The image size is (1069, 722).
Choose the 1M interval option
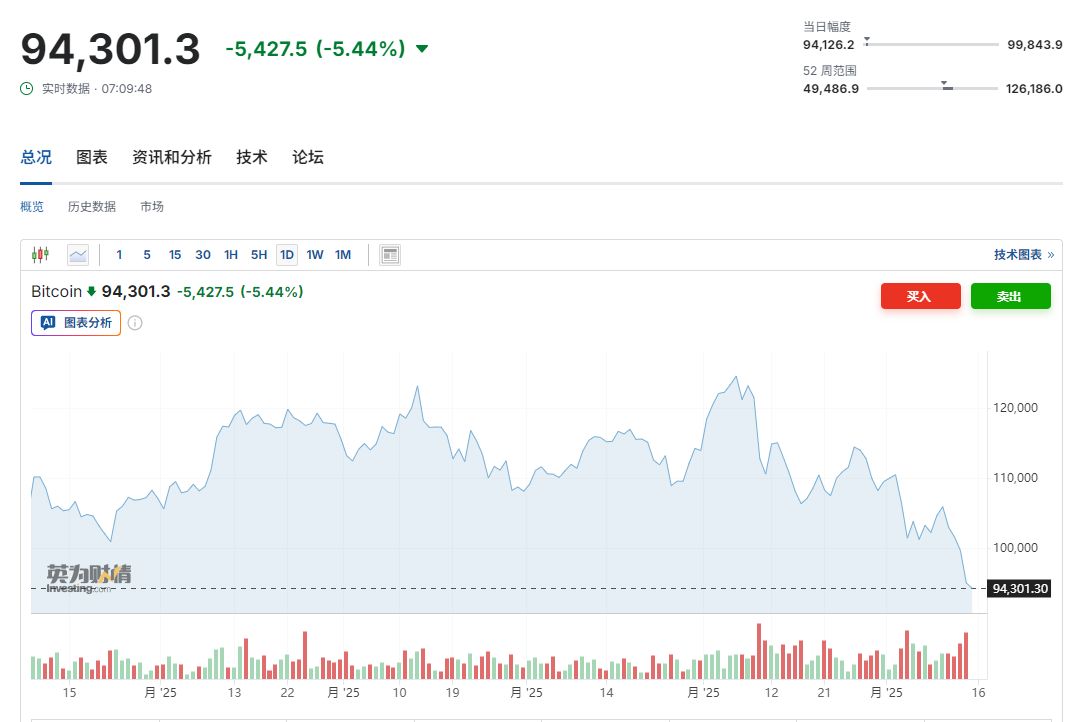tap(343, 255)
